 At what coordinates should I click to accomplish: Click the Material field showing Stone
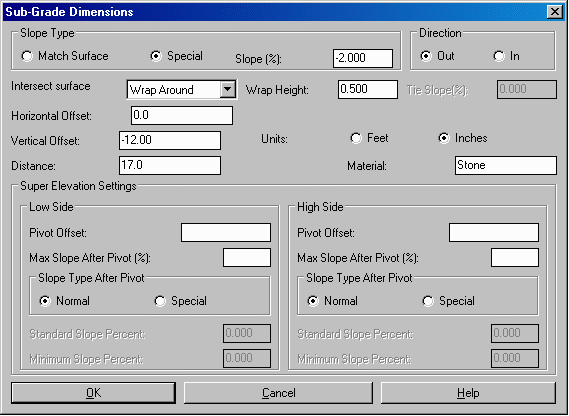[506, 166]
